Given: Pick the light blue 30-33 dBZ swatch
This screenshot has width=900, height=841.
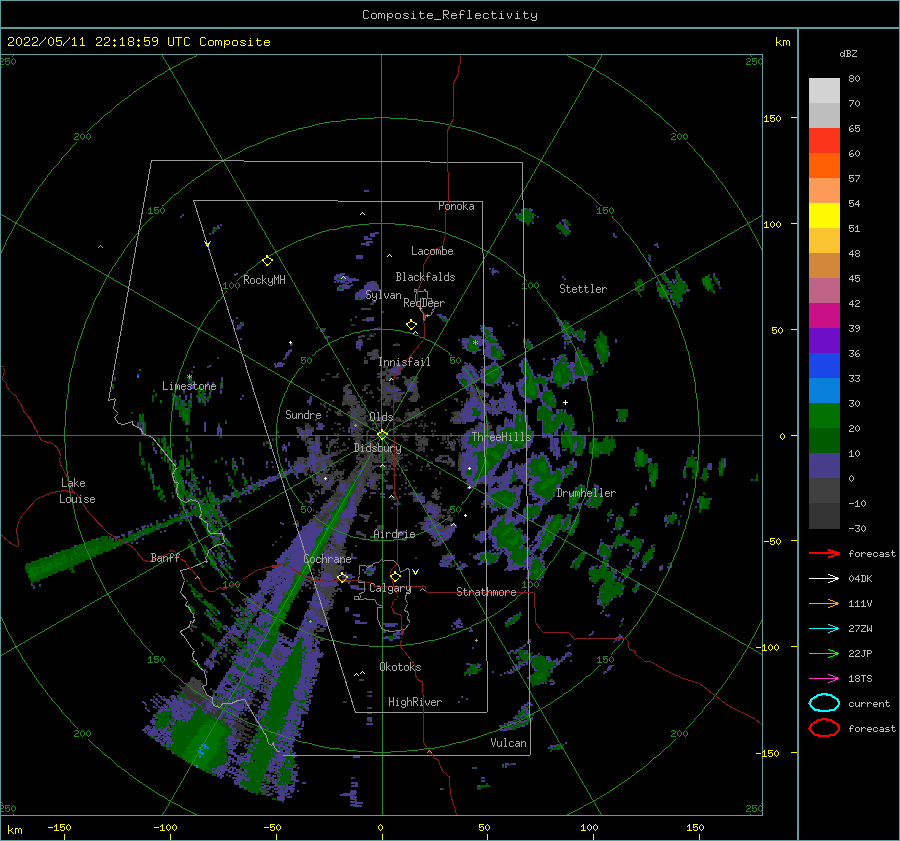Looking at the screenshot, I should pos(824,391).
